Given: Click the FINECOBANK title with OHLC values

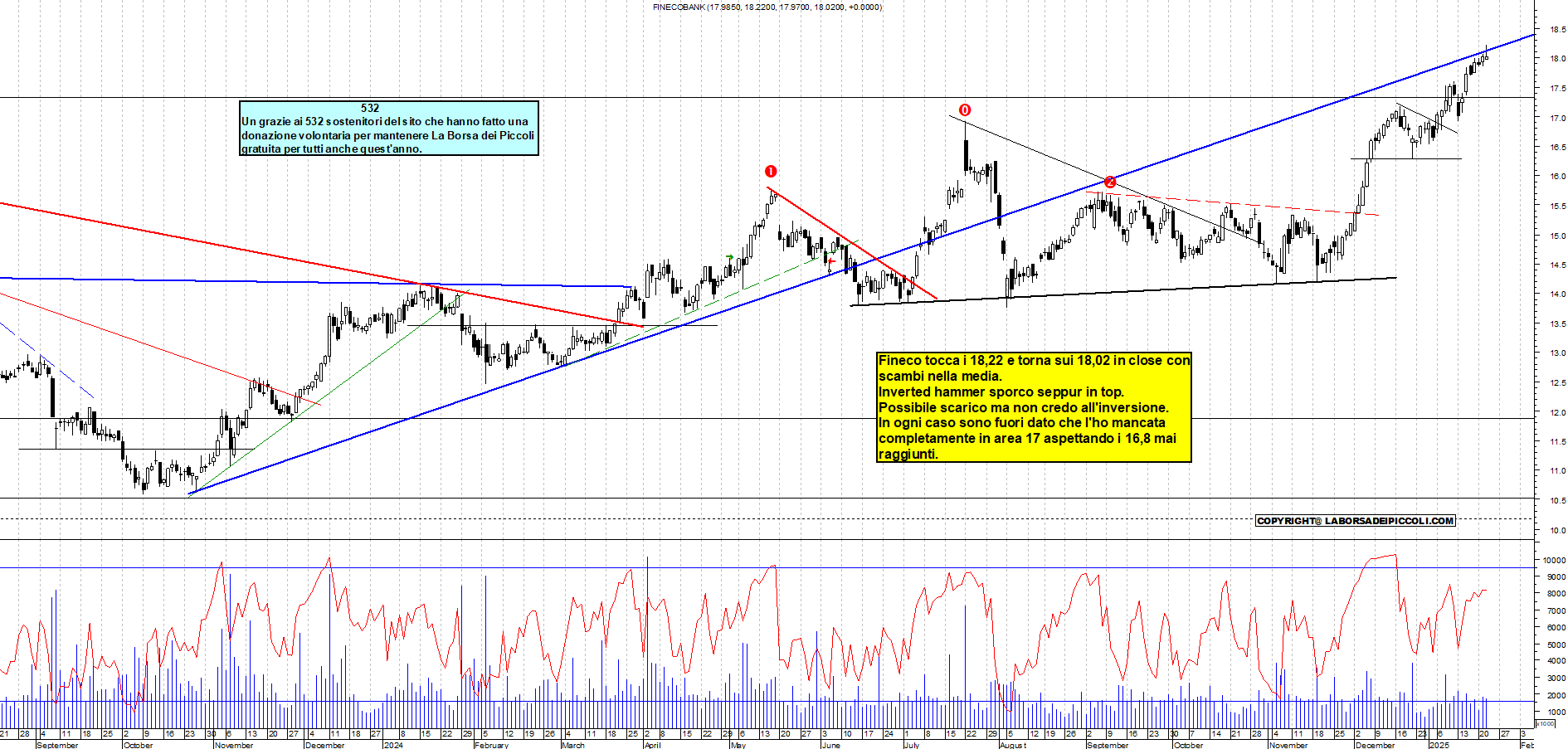Looking at the screenshot, I should pyautogui.click(x=767, y=7).
